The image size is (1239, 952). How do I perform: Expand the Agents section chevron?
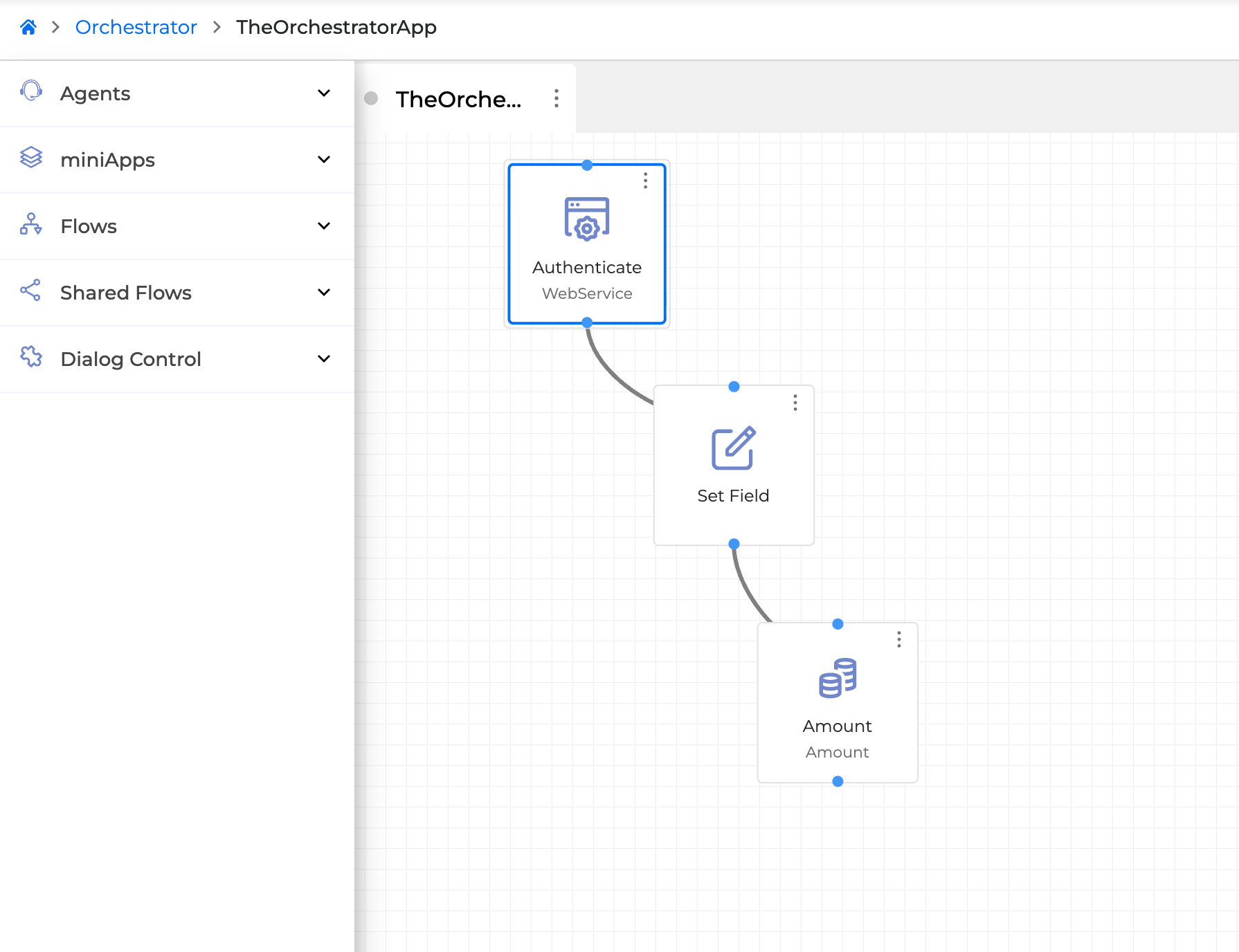pyautogui.click(x=323, y=93)
